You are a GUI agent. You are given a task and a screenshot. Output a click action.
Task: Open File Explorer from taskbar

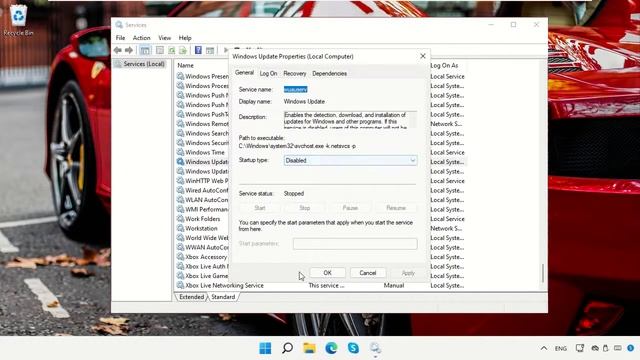(309, 348)
